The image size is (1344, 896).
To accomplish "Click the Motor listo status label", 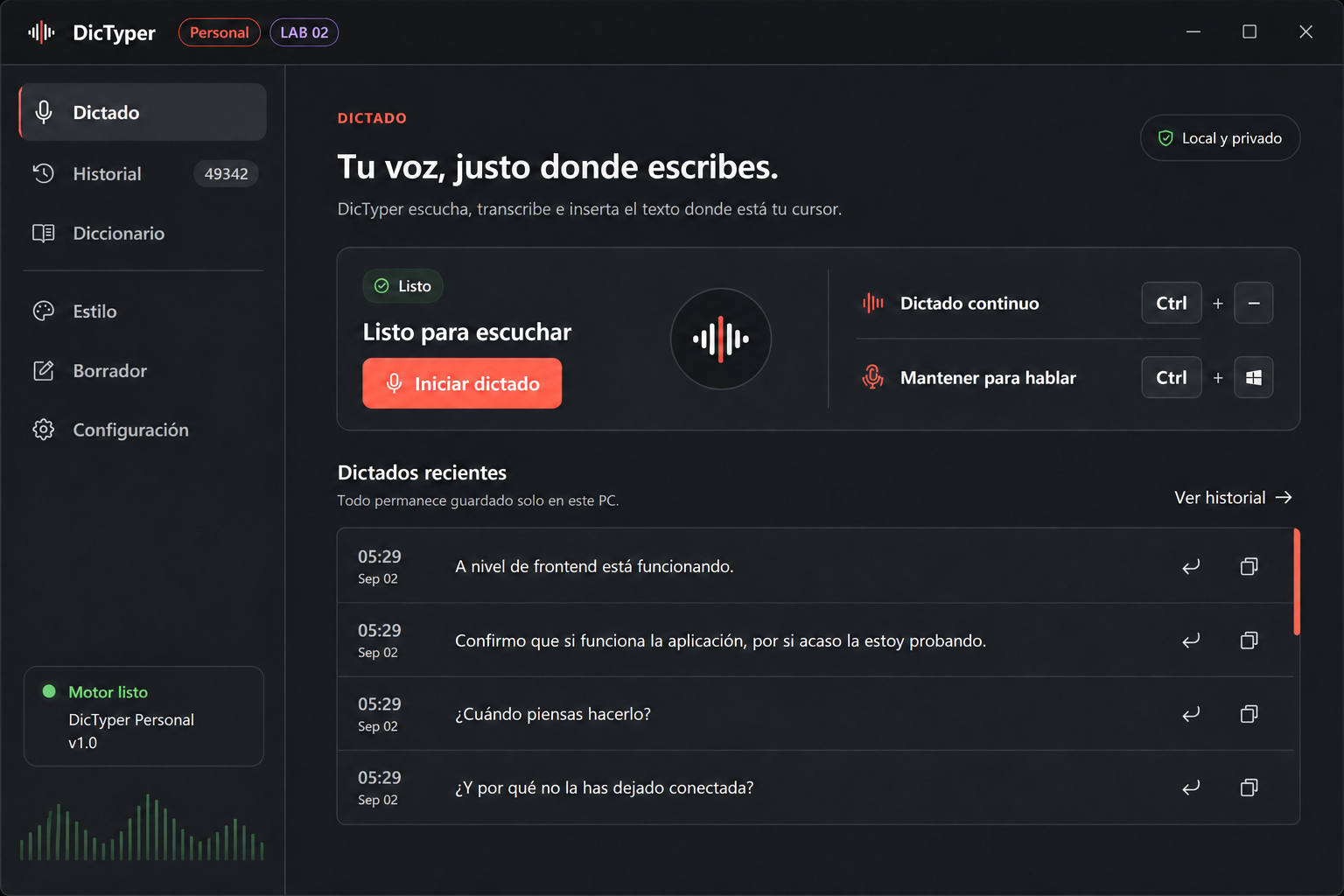I will pyautogui.click(x=108, y=692).
